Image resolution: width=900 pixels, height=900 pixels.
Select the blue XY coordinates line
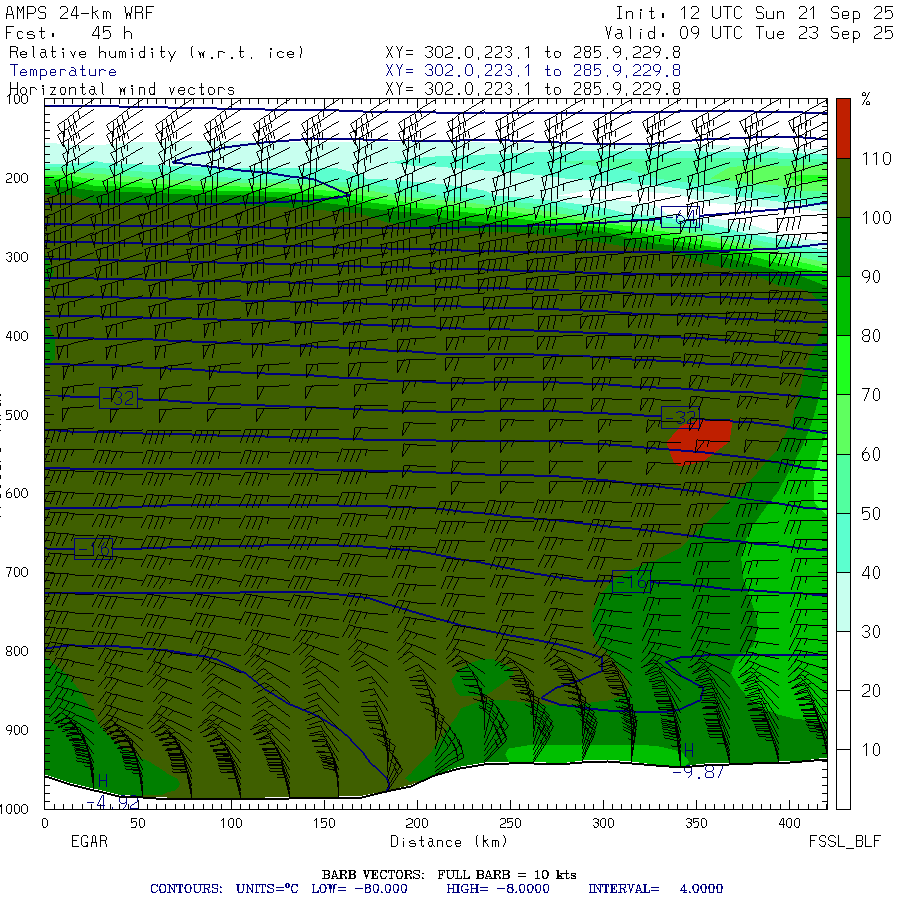point(533,71)
